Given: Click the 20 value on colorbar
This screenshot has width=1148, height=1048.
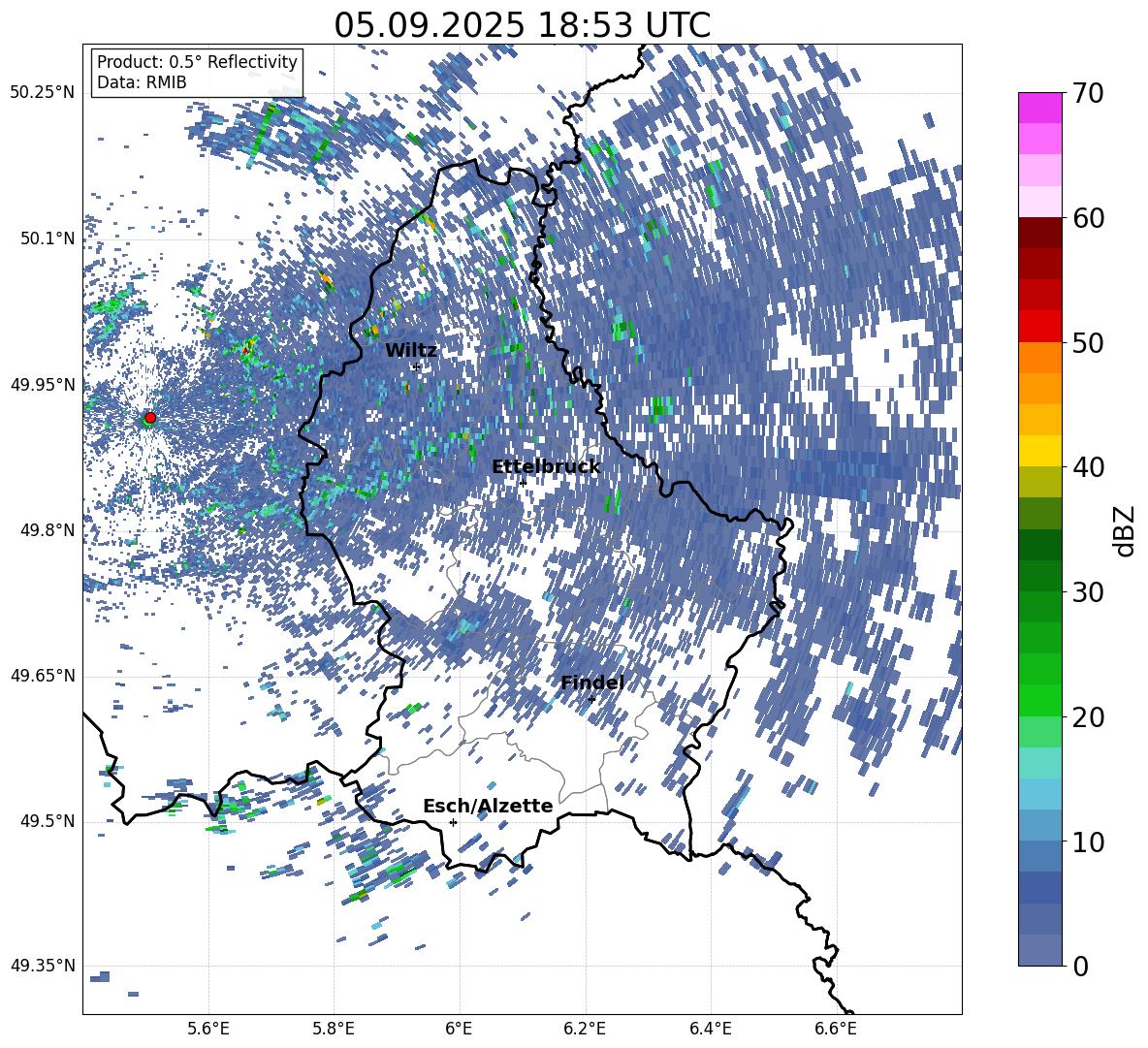Looking at the screenshot, I should click(x=1088, y=716).
